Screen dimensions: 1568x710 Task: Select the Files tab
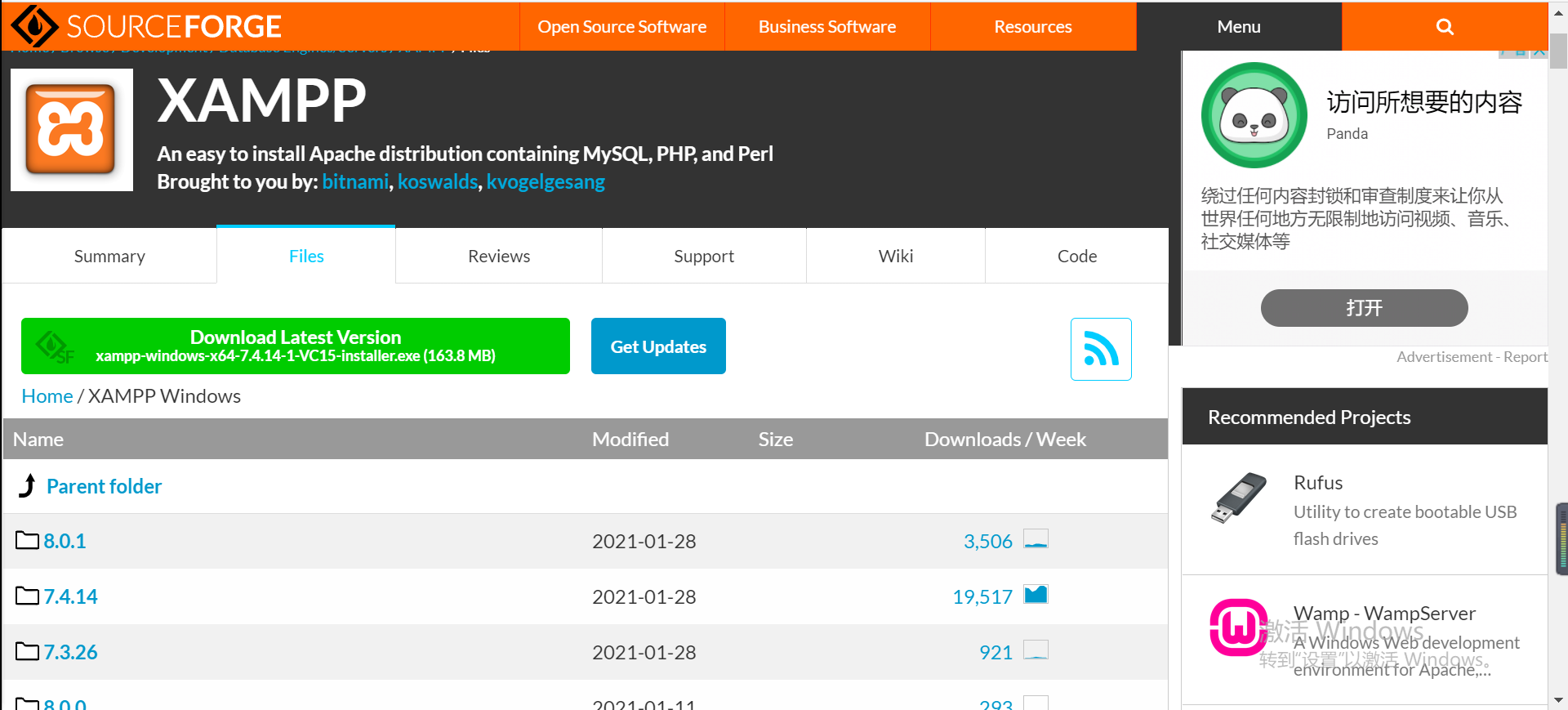[306, 256]
